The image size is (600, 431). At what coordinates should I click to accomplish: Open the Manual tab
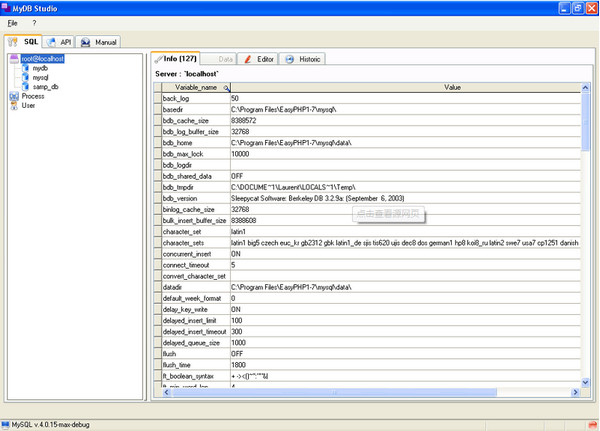pos(99,42)
